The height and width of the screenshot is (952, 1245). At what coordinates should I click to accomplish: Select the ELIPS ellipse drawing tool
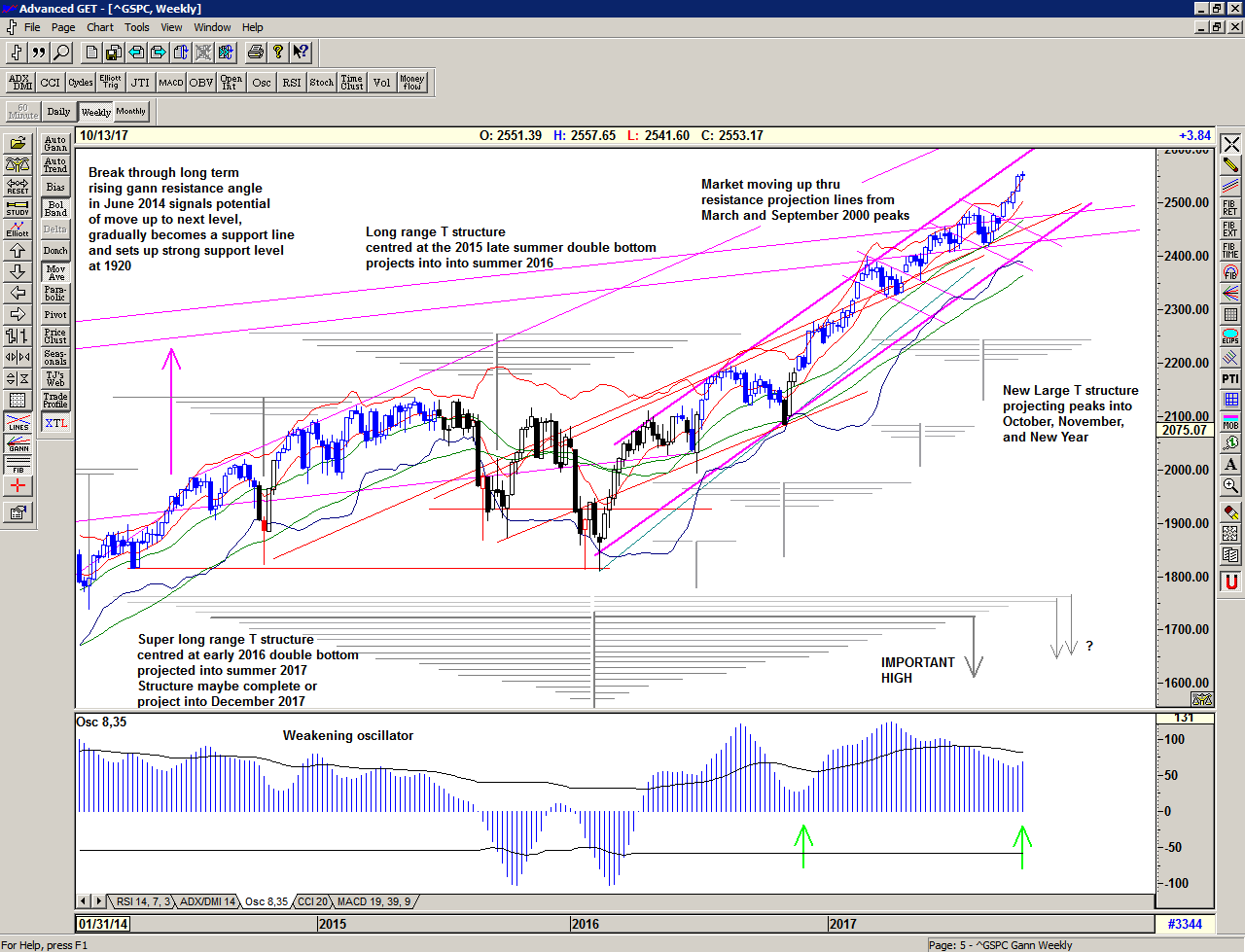pyautogui.click(x=1230, y=336)
